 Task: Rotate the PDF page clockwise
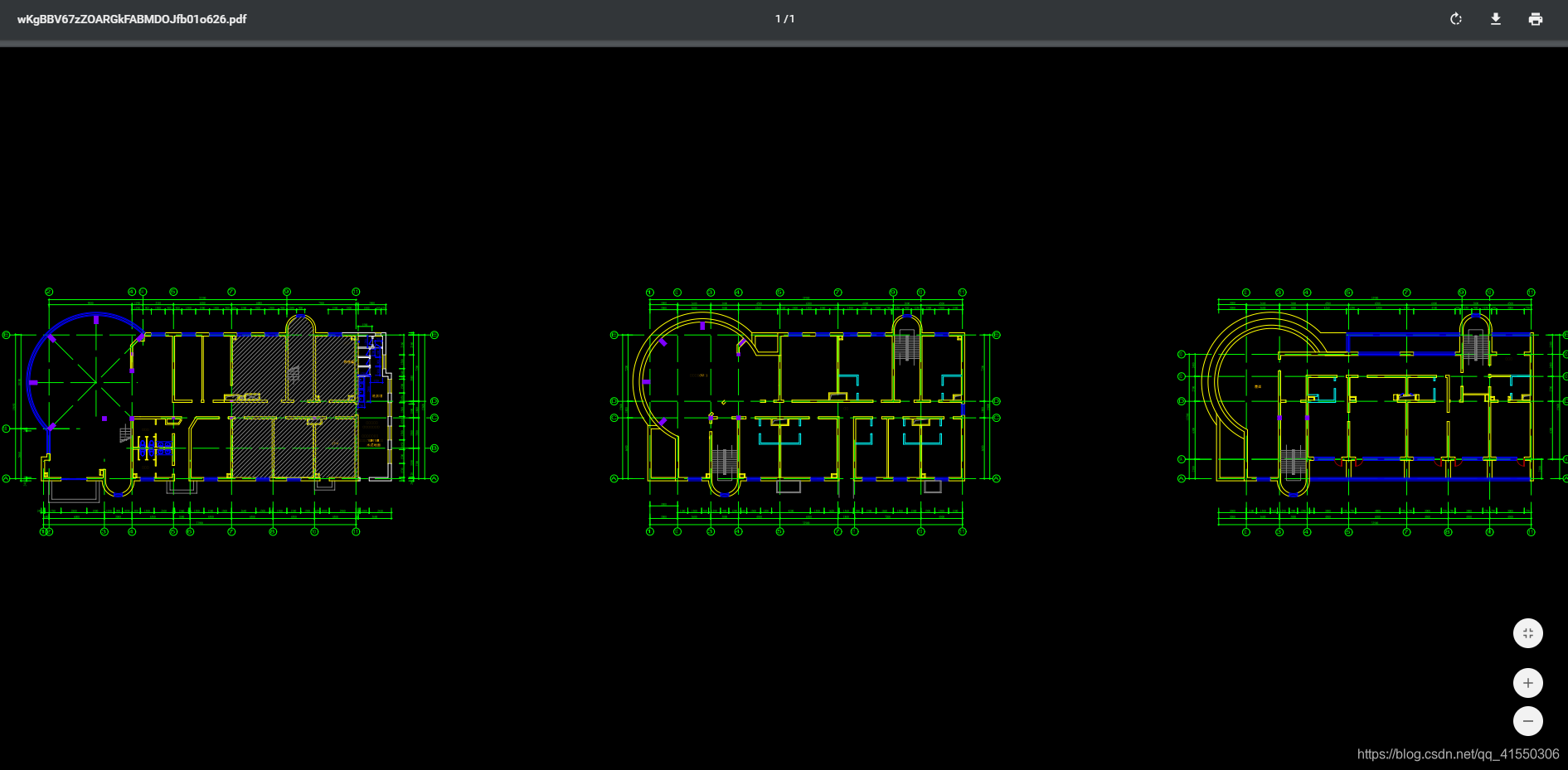tap(1455, 19)
